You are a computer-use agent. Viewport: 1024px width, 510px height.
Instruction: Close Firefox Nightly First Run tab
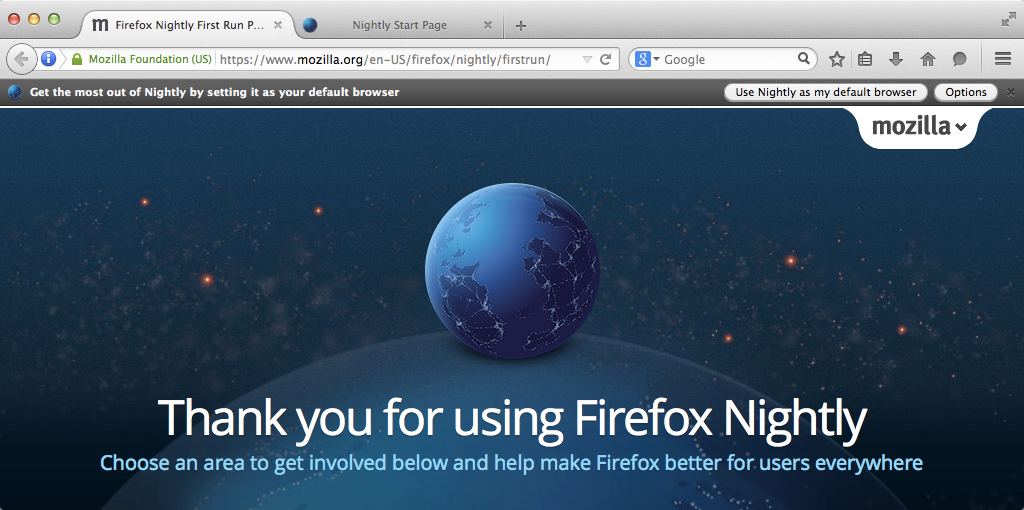pos(278,25)
